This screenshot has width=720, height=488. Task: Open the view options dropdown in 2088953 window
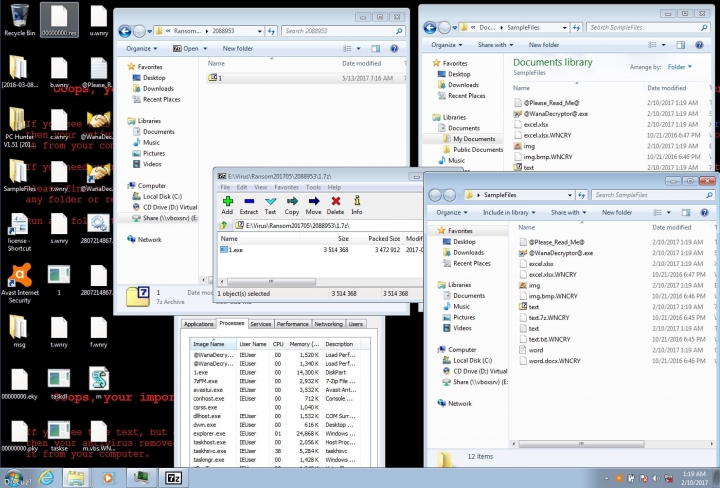[x=359, y=49]
